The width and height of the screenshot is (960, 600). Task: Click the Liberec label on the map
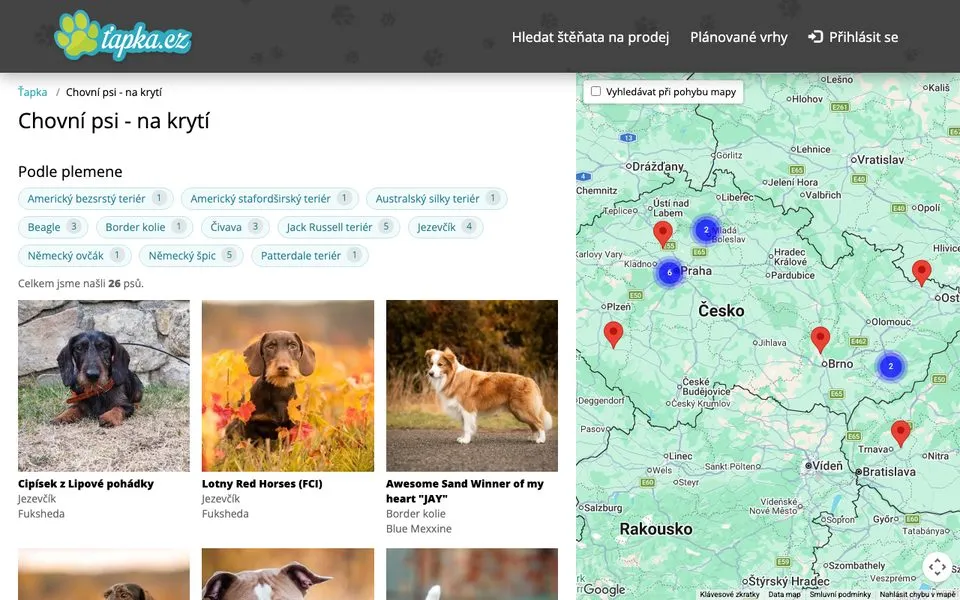tap(738, 197)
